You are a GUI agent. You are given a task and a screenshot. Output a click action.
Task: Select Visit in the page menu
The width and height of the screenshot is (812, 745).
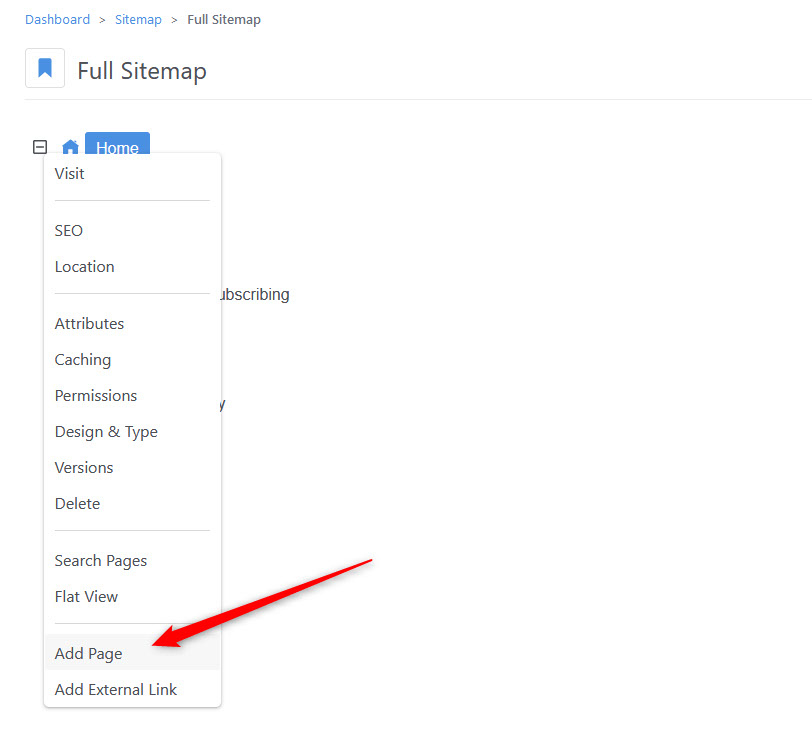pyautogui.click(x=69, y=173)
